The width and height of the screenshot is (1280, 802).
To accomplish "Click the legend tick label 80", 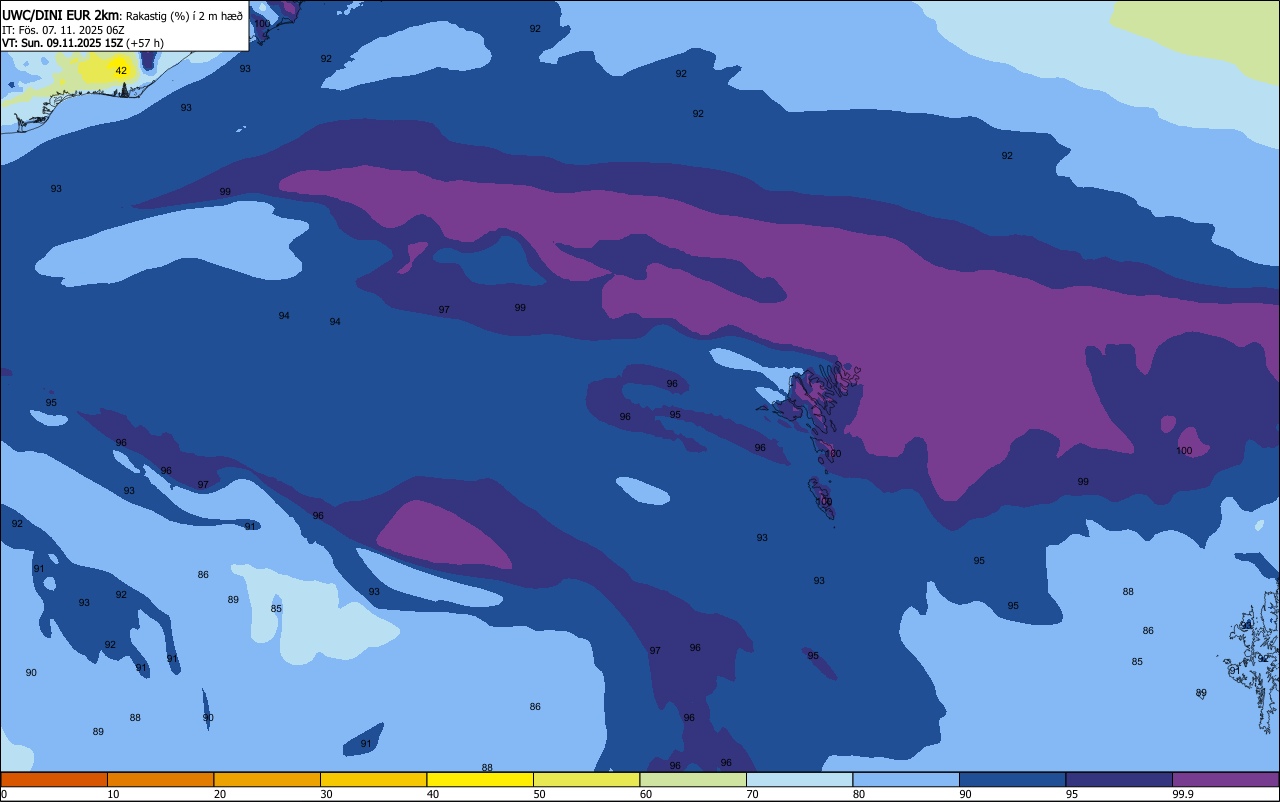I will 859,794.
